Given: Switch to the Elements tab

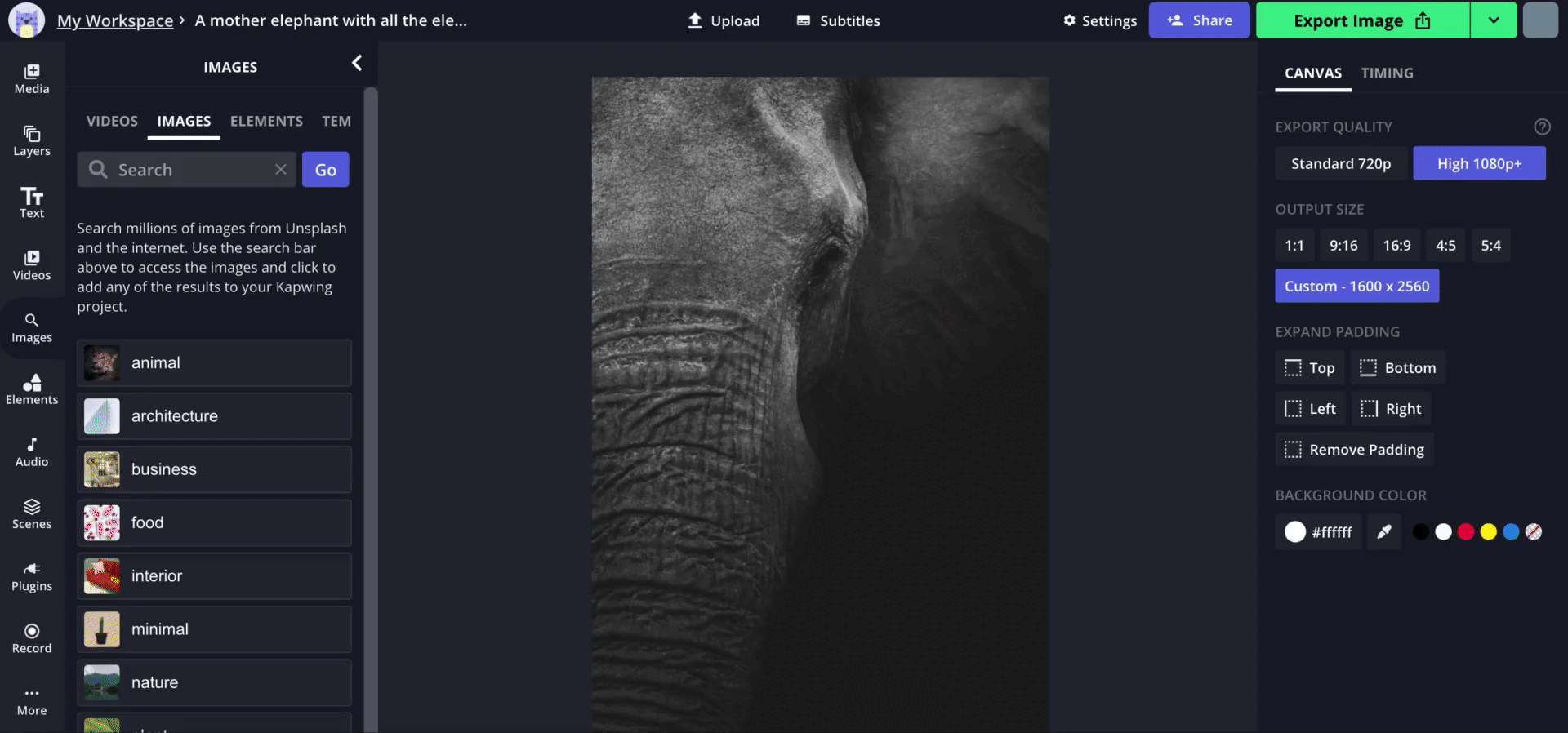Looking at the screenshot, I should pyautogui.click(x=266, y=121).
